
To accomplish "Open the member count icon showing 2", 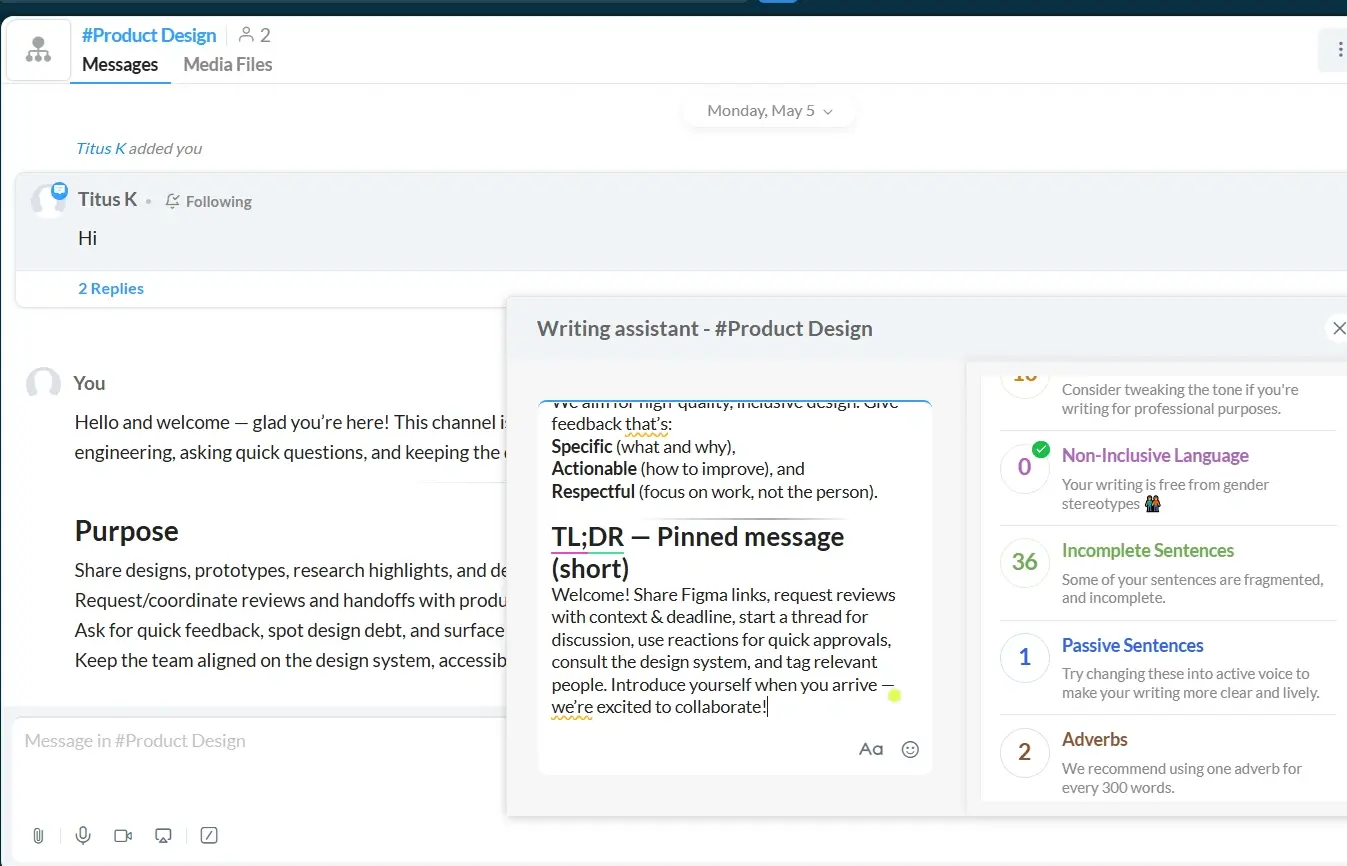I will click(x=255, y=35).
